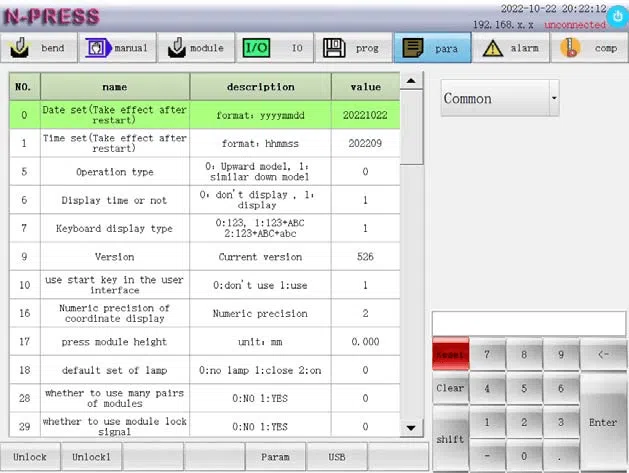Click the keypad value input field

pyautogui.click(x=529, y=323)
